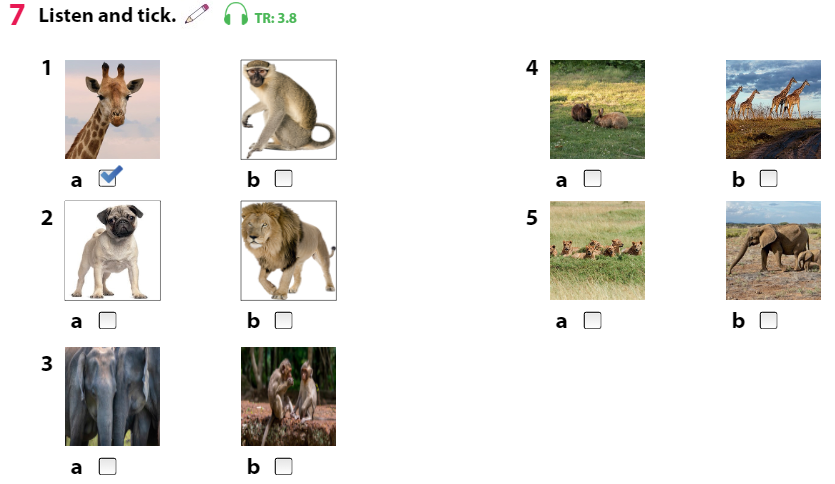The width and height of the screenshot is (835, 484).
Task: Tick checkbox b under the sitting monkey
Action: [x=283, y=179]
